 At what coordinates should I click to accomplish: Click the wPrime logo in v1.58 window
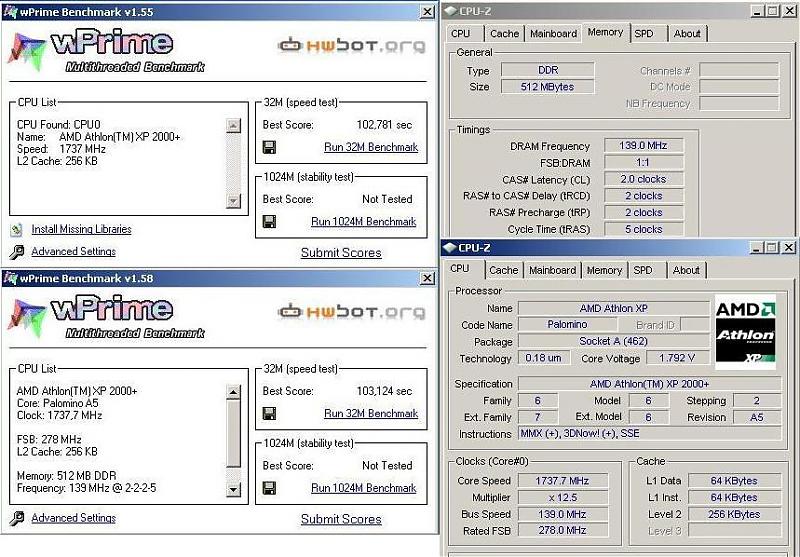(x=106, y=317)
